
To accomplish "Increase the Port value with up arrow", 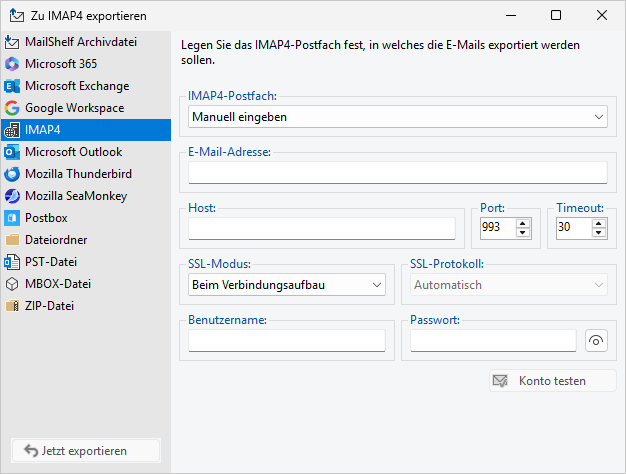I will pos(522,223).
